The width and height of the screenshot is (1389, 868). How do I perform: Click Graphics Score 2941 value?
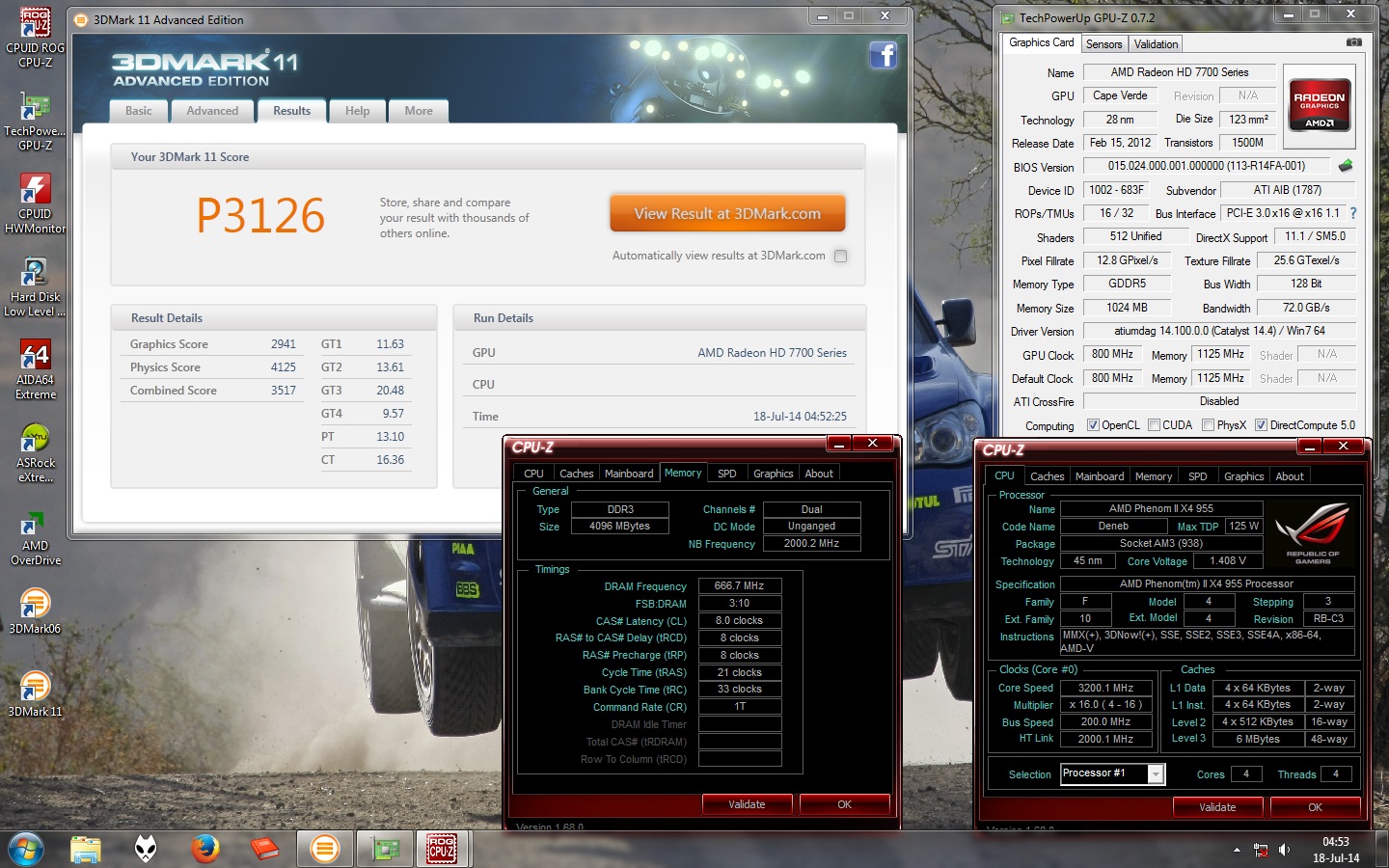coord(284,344)
